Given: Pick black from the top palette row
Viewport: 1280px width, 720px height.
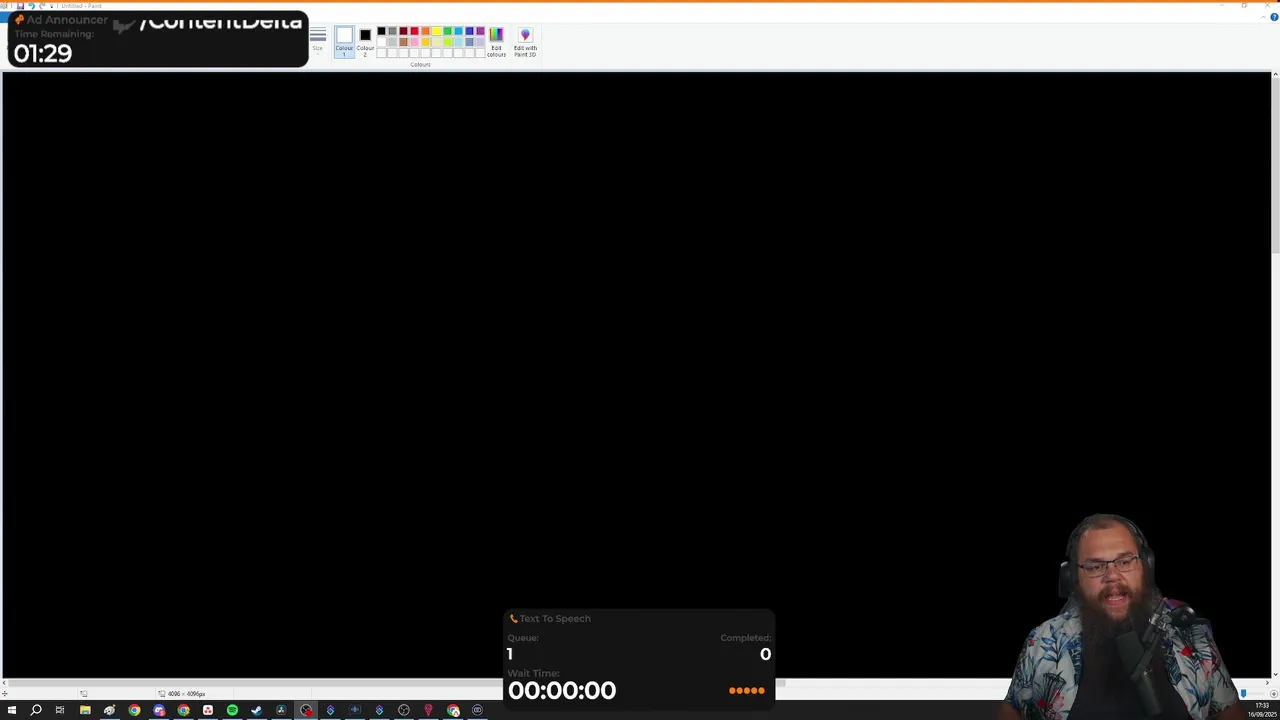Looking at the screenshot, I should point(381,31).
